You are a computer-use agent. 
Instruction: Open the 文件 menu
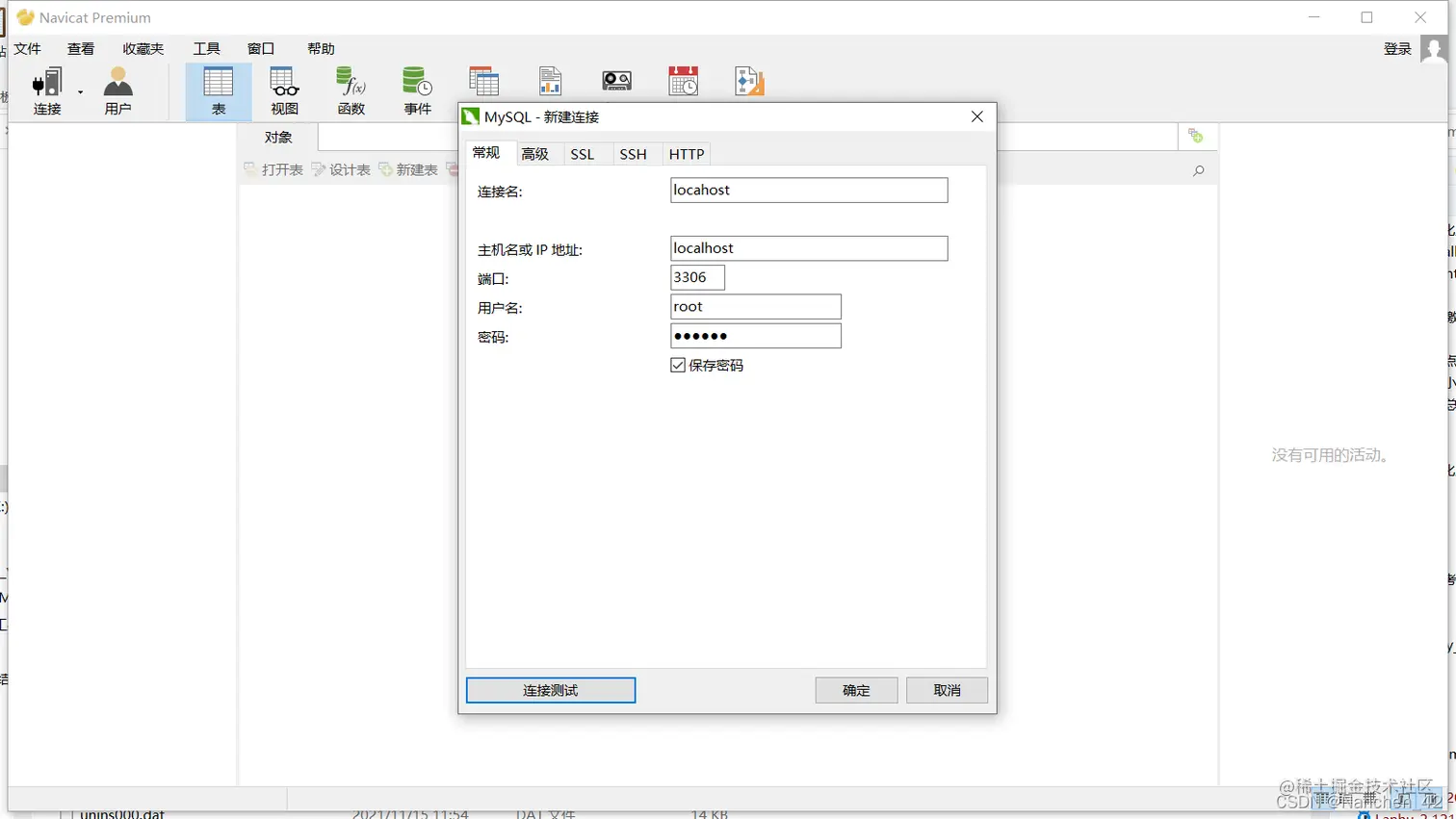coord(27,49)
